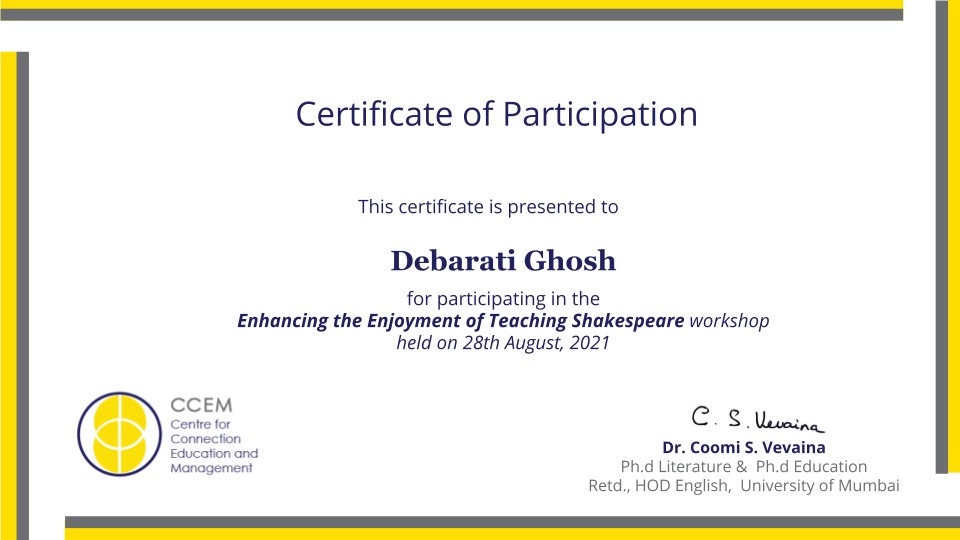Select the recipient name 'Debarati Ghosh'

[503, 261]
